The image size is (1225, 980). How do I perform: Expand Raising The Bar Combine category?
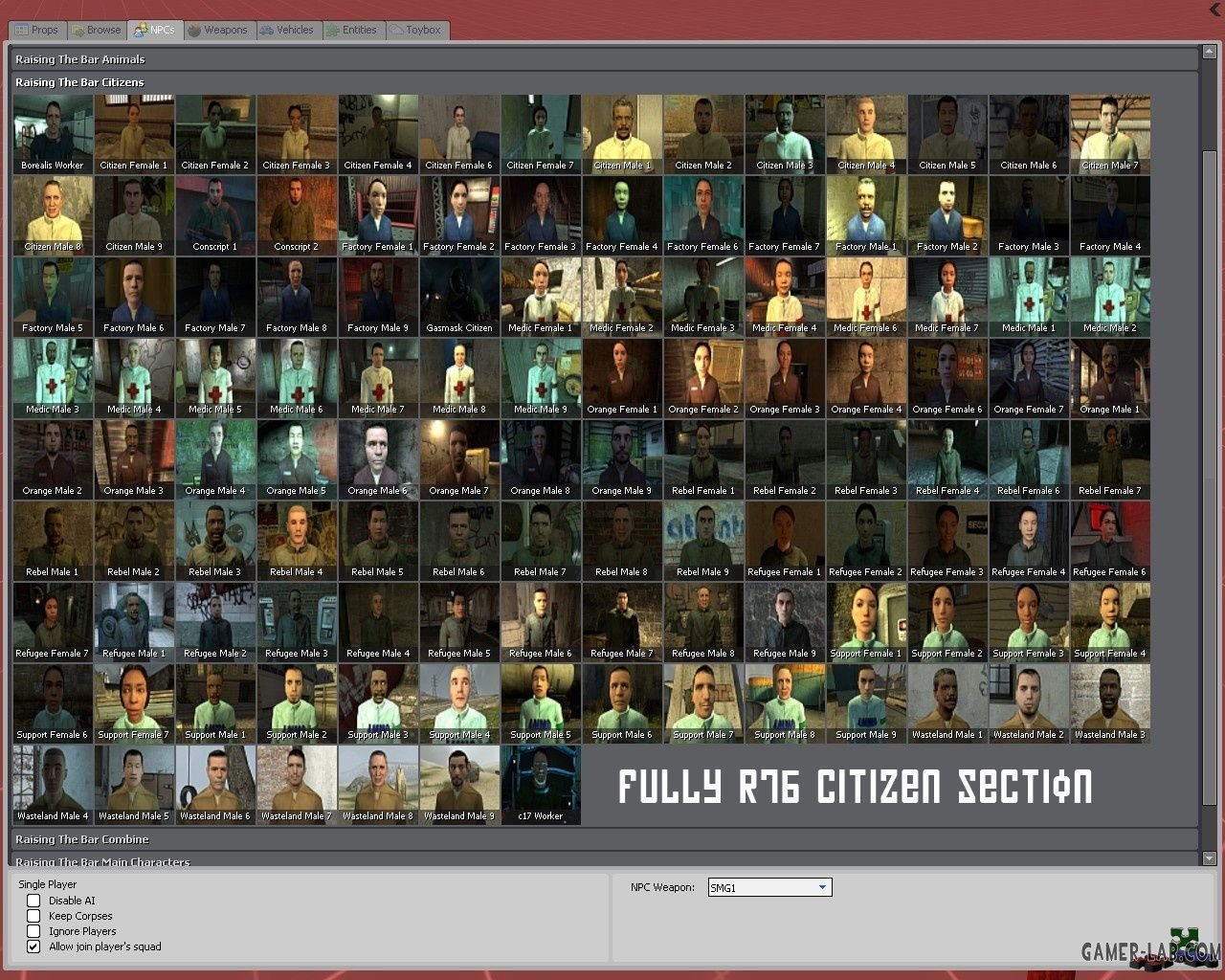pos(605,839)
